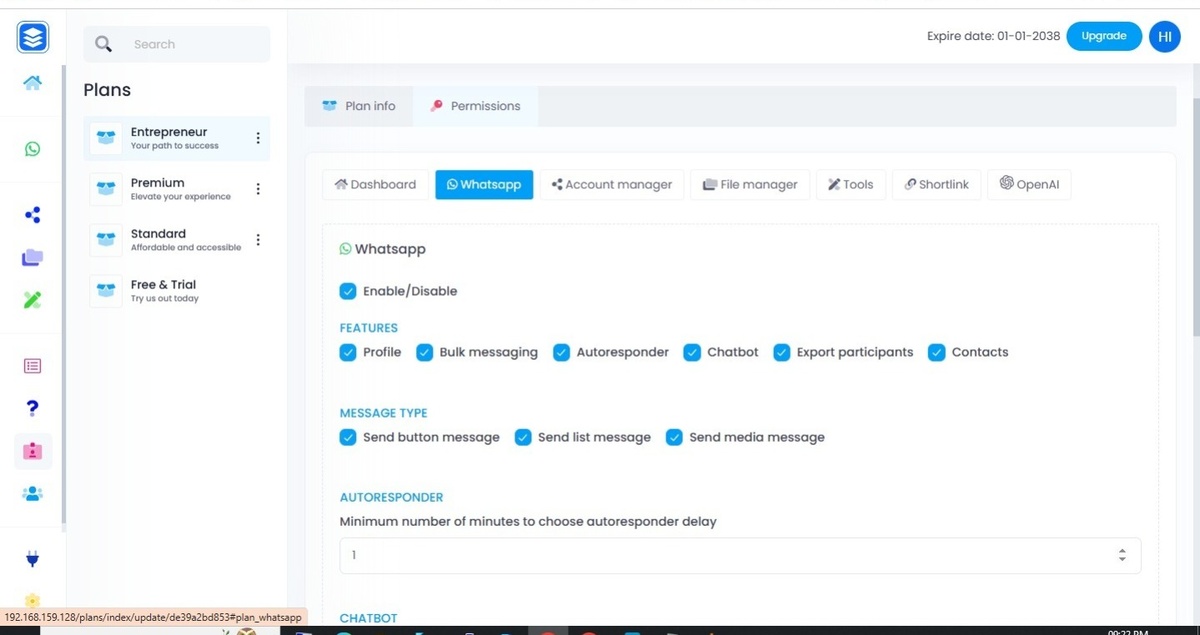Open the OpenAI permissions tab
The height and width of the screenshot is (635, 1200).
tap(1029, 184)
